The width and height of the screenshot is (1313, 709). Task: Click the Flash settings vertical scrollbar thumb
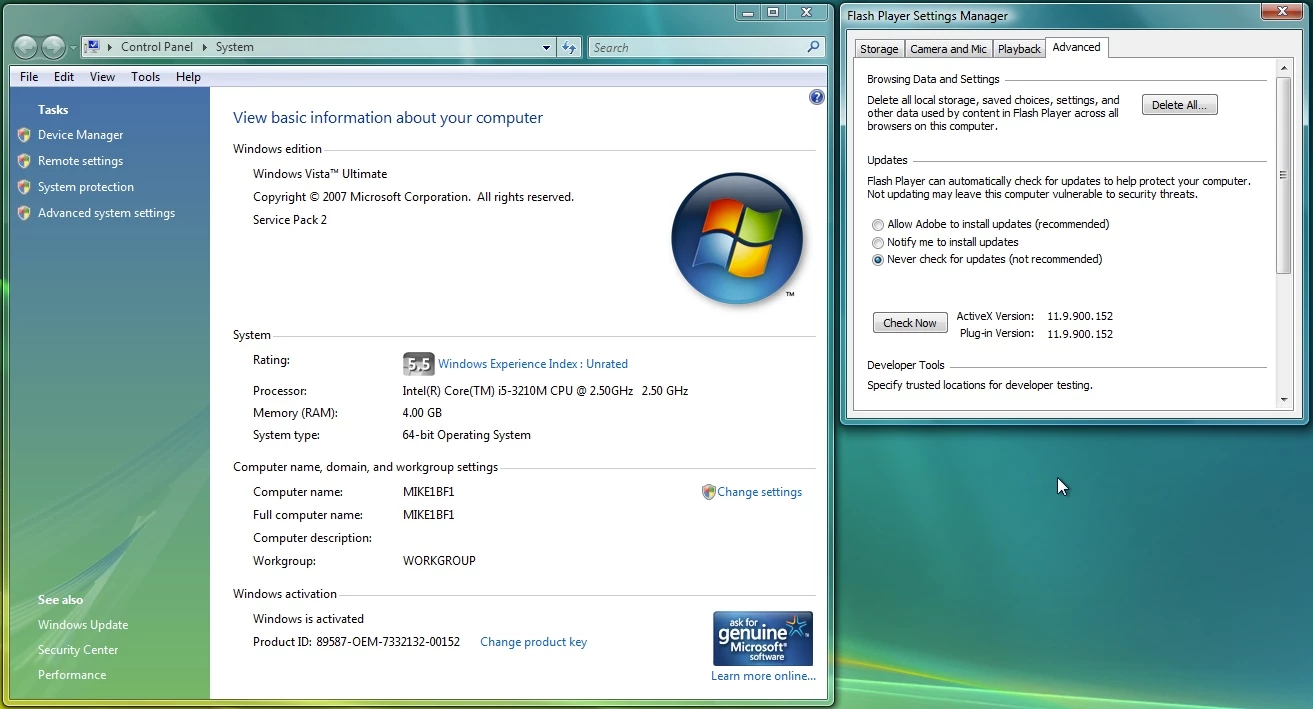[1284, 175]
